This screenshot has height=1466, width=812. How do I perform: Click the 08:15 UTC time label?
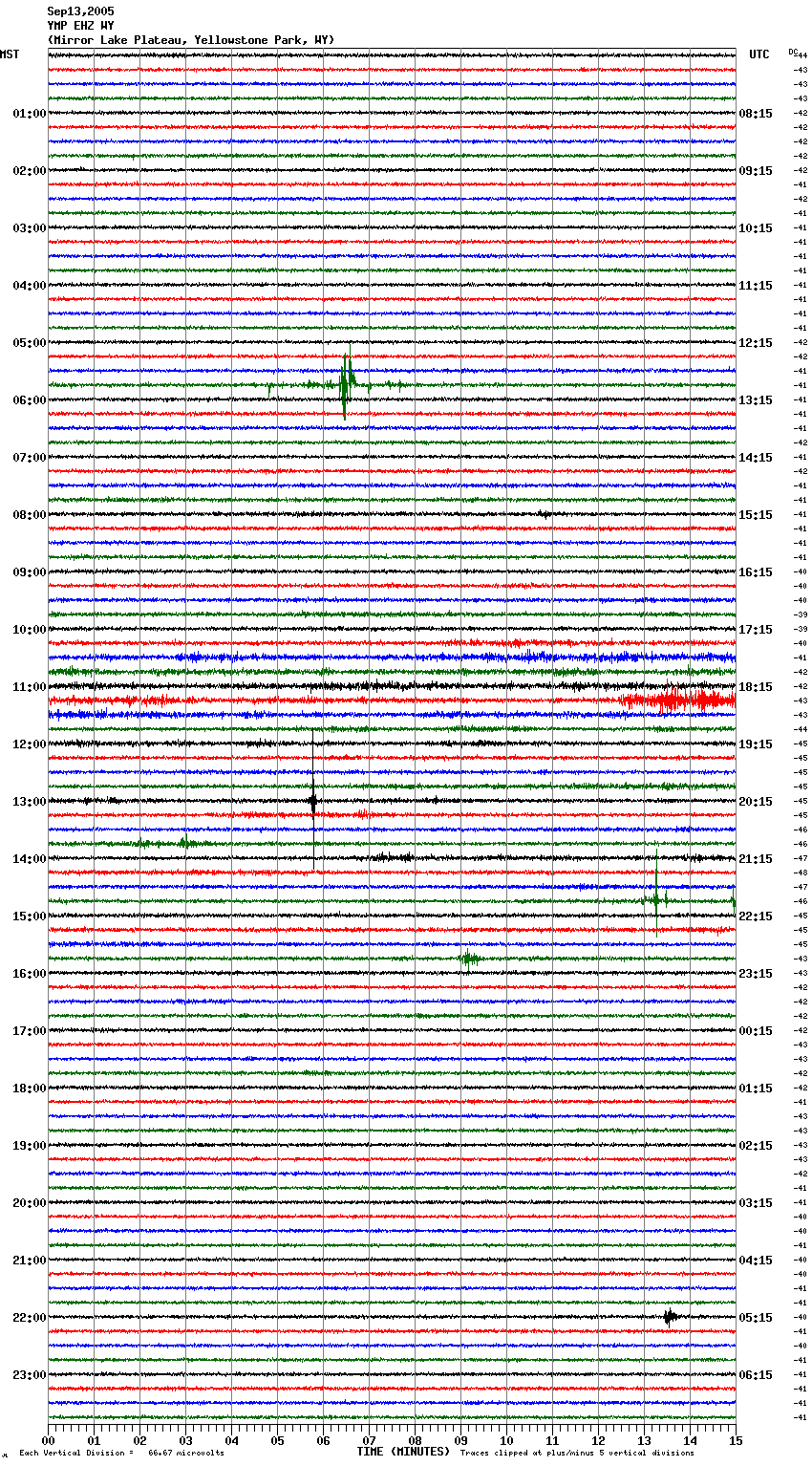pyautogui.click(x=756, y=114)
